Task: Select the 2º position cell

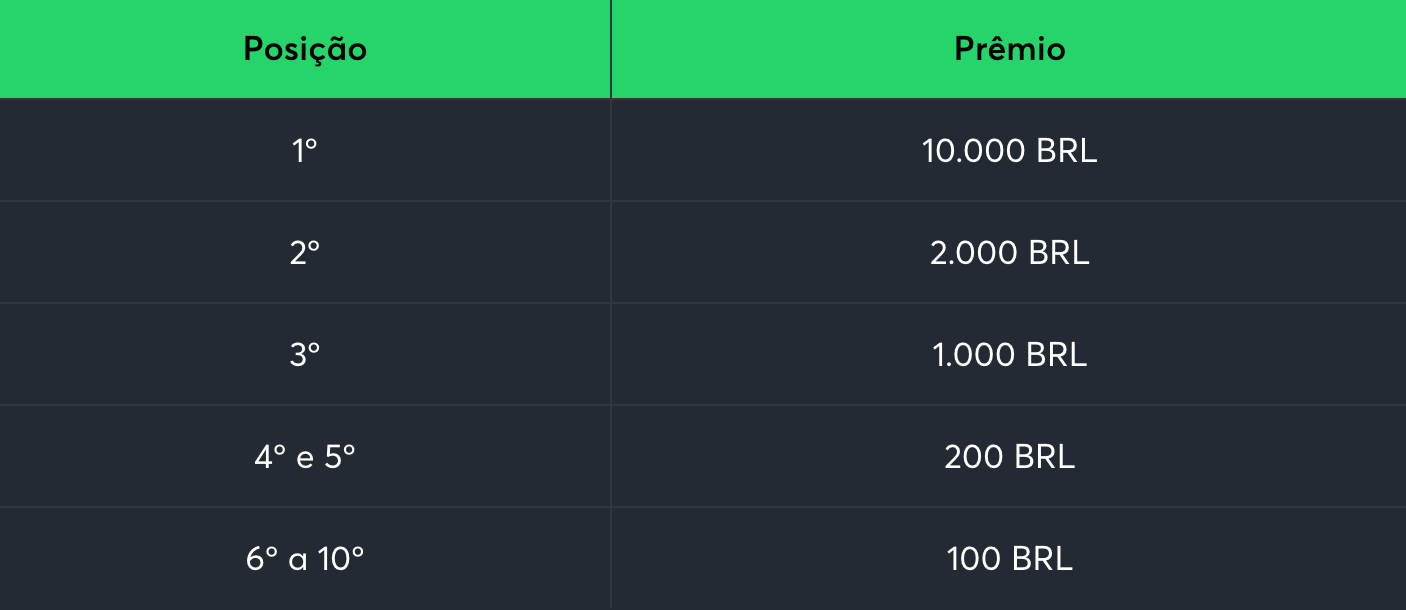Action: (305, 253)
